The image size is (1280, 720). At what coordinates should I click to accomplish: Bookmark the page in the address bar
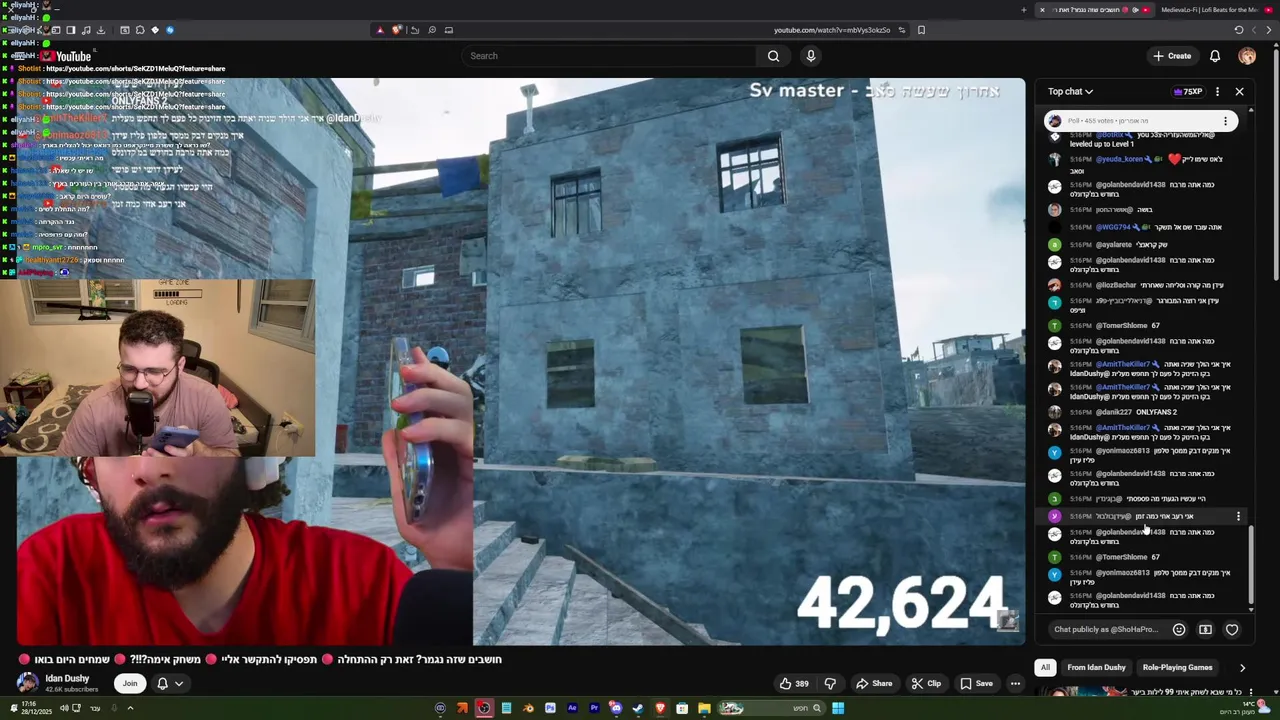tap(921, 30)
